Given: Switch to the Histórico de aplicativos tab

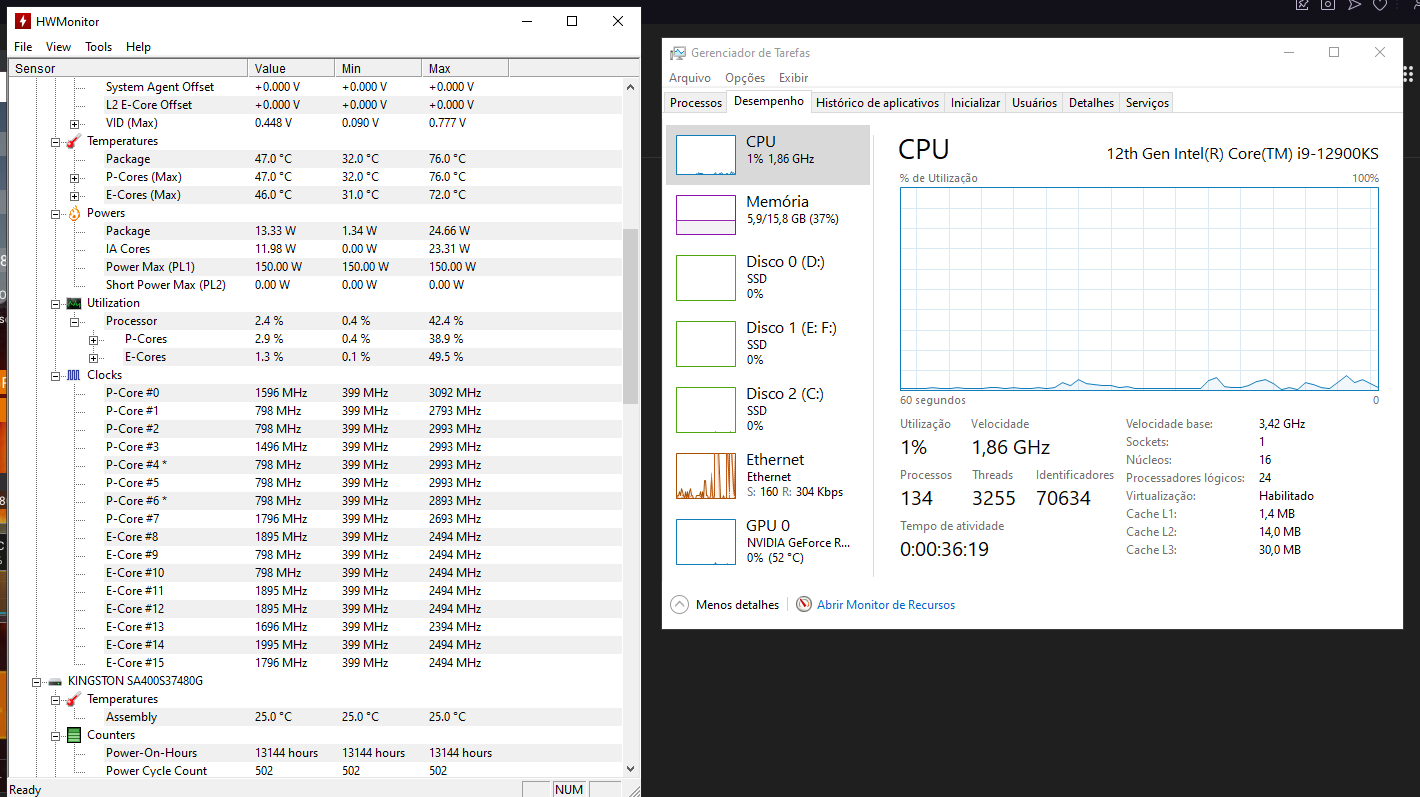Looking at the screenshot, I should pos(877,103).
